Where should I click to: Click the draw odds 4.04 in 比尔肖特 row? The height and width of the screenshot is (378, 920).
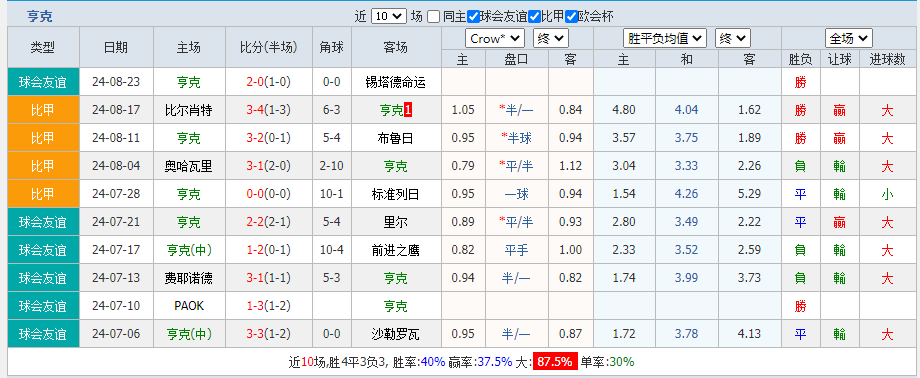point(686,110)
